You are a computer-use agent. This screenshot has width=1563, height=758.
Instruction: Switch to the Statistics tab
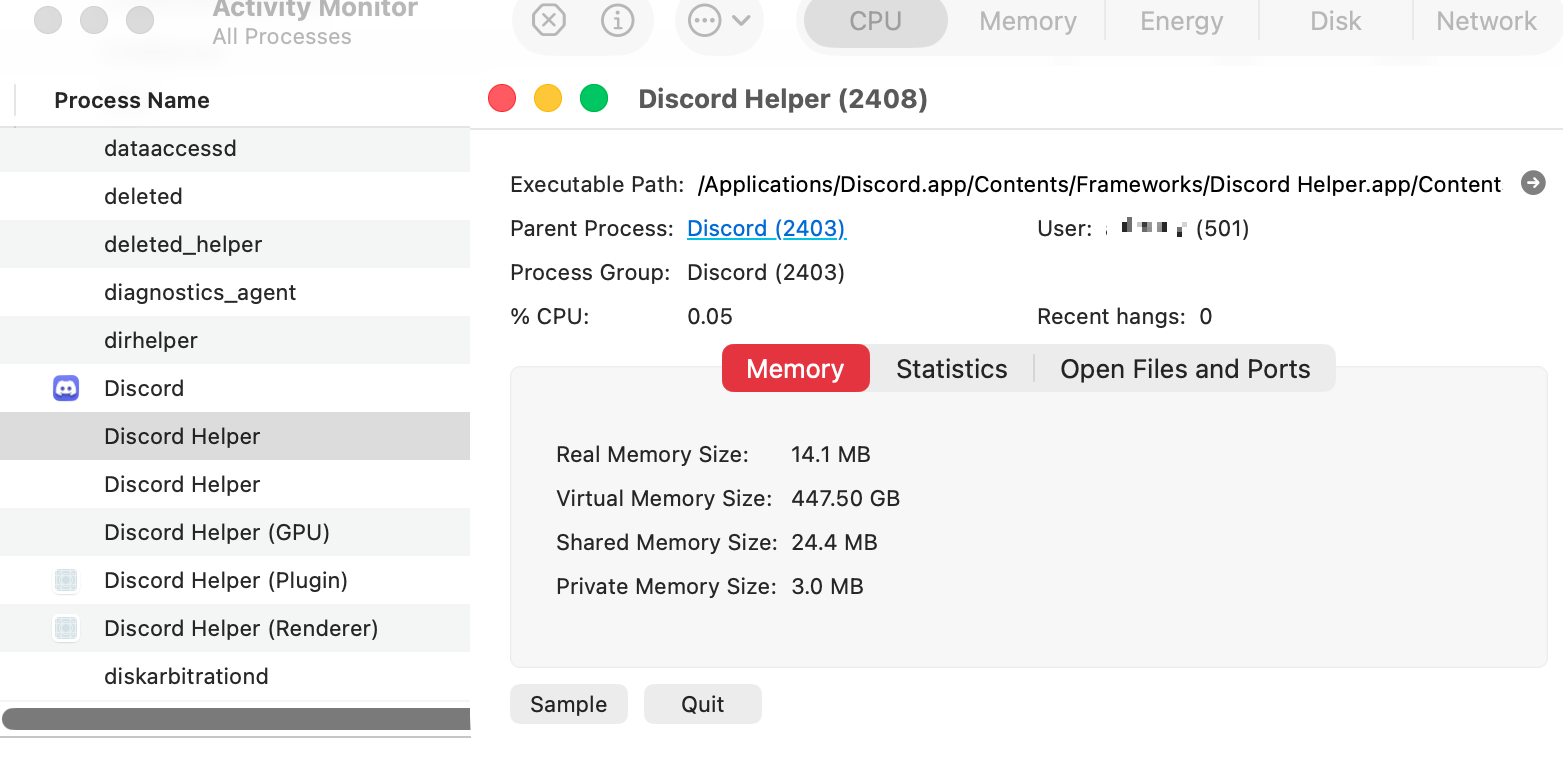tap(951, 368)
